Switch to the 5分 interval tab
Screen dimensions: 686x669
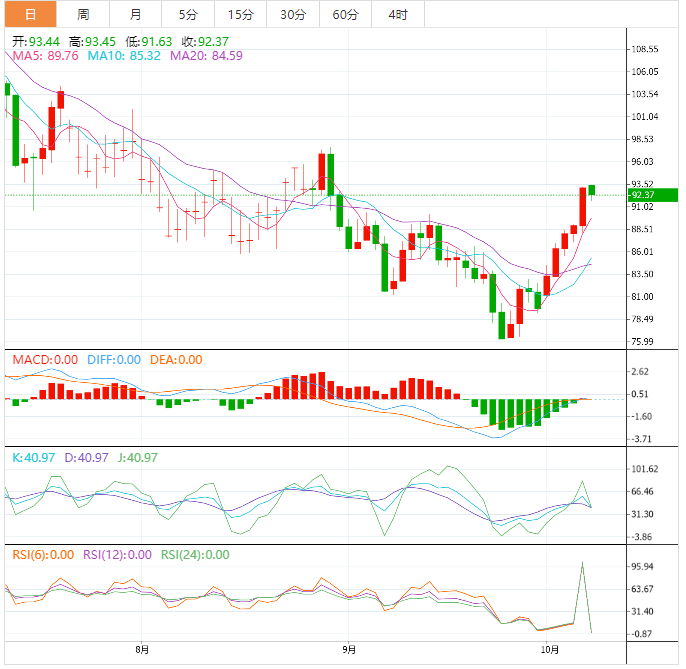188,14
